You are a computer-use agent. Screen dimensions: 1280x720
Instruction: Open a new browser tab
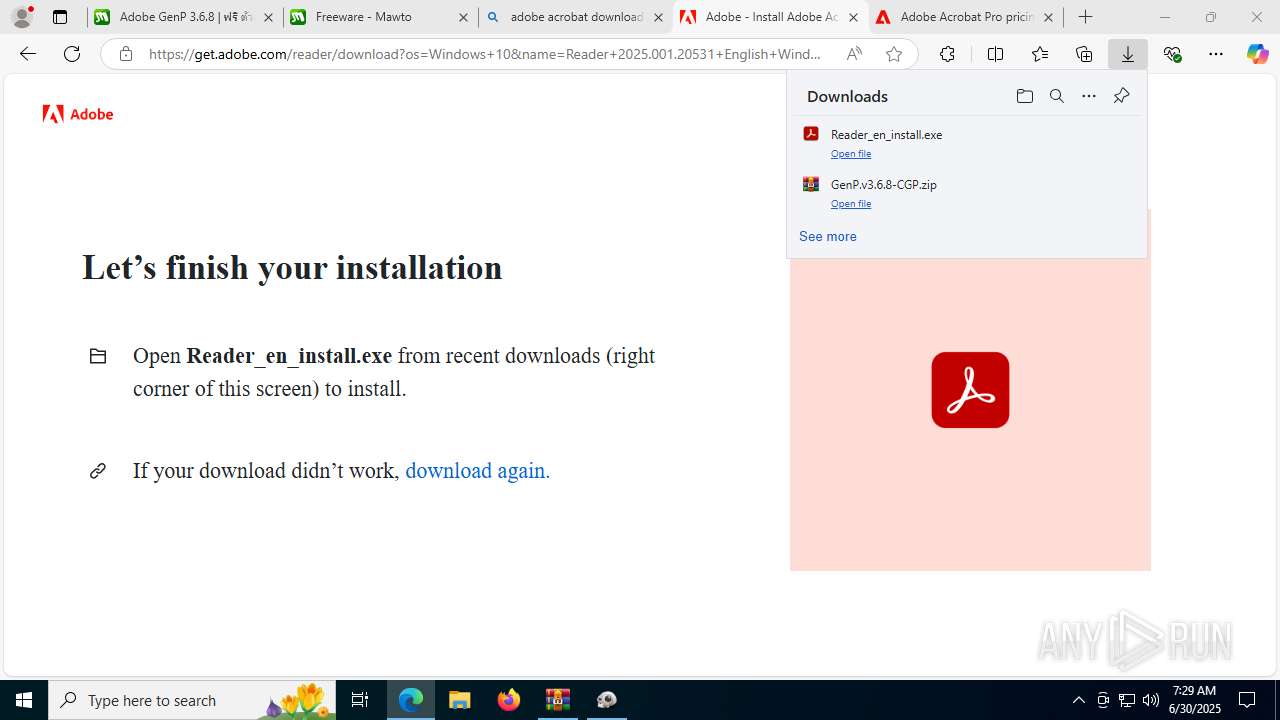[1085, 17]
